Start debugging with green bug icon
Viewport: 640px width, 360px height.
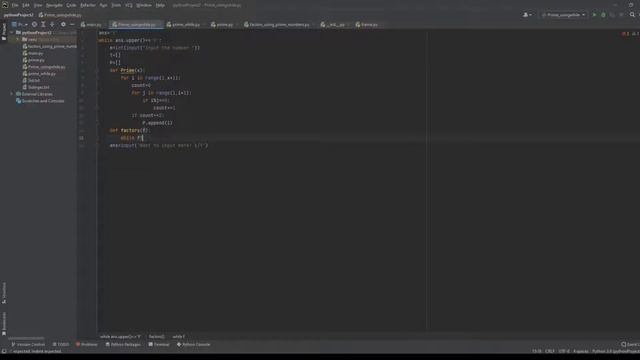(x=603, y=15)
